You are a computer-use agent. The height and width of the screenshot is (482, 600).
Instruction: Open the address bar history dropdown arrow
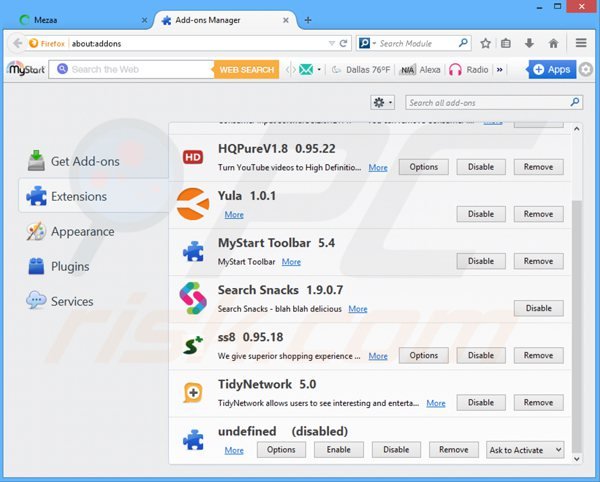click(x=332, y=43)
